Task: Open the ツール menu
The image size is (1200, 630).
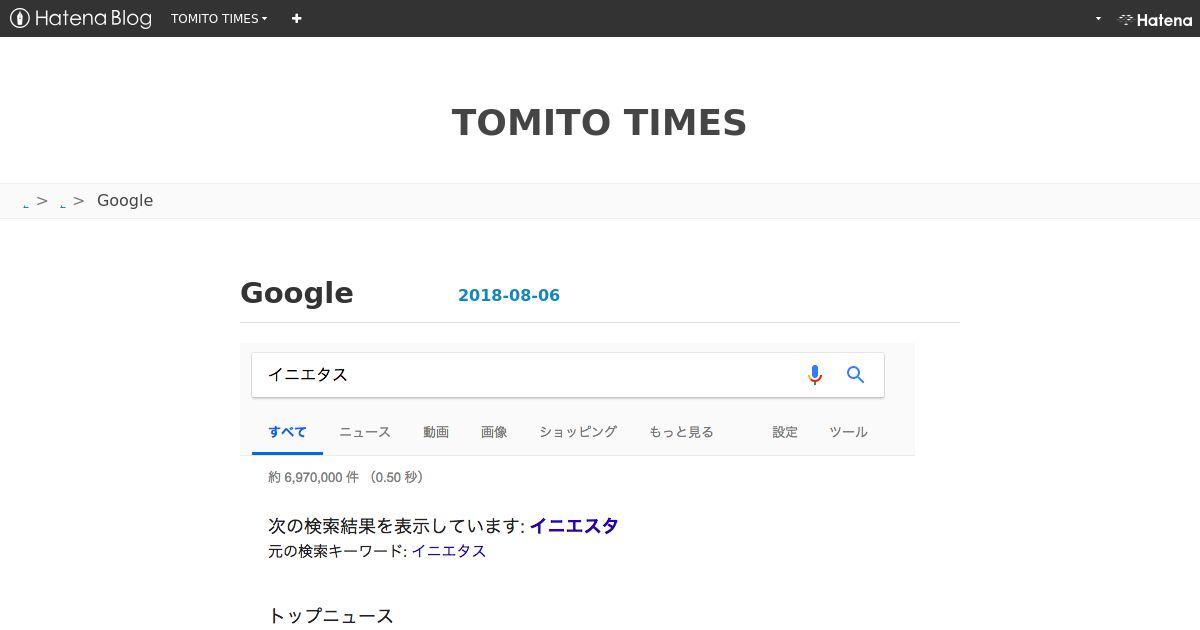Action: tap(848, 432)
